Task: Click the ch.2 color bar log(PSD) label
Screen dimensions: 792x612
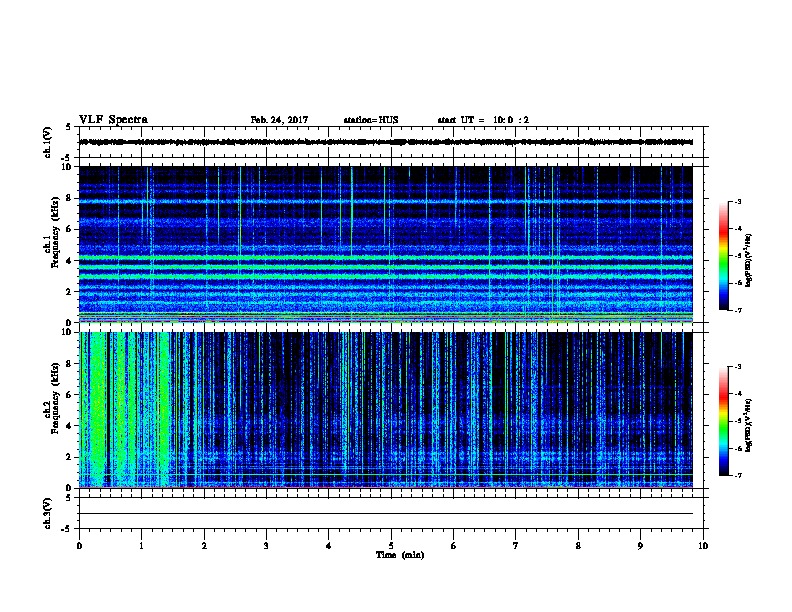Action: pos(748,425)
